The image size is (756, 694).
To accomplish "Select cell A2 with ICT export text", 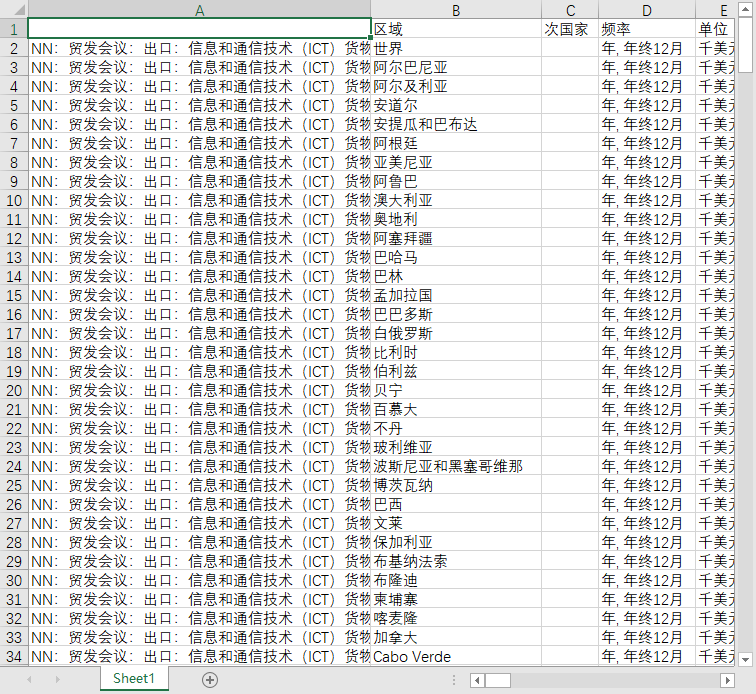I will point(200,48).
